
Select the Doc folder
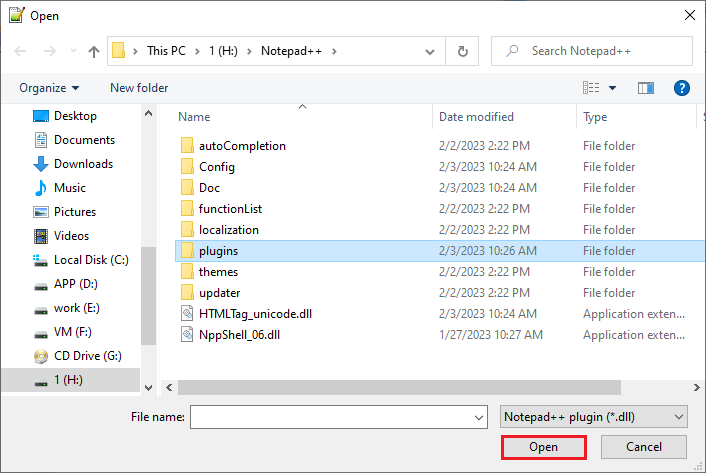point(209,188)
